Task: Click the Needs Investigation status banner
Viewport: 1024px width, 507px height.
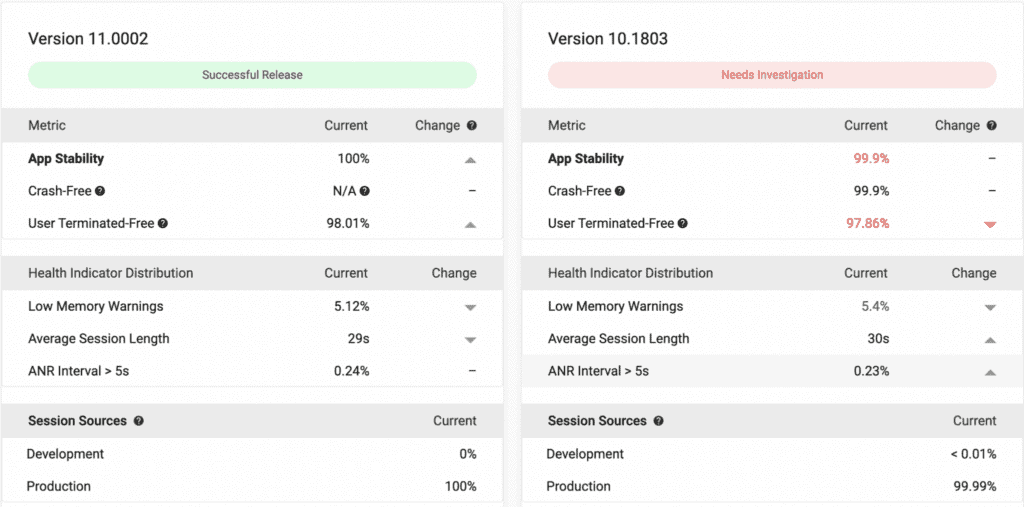Action: point(772,75)
